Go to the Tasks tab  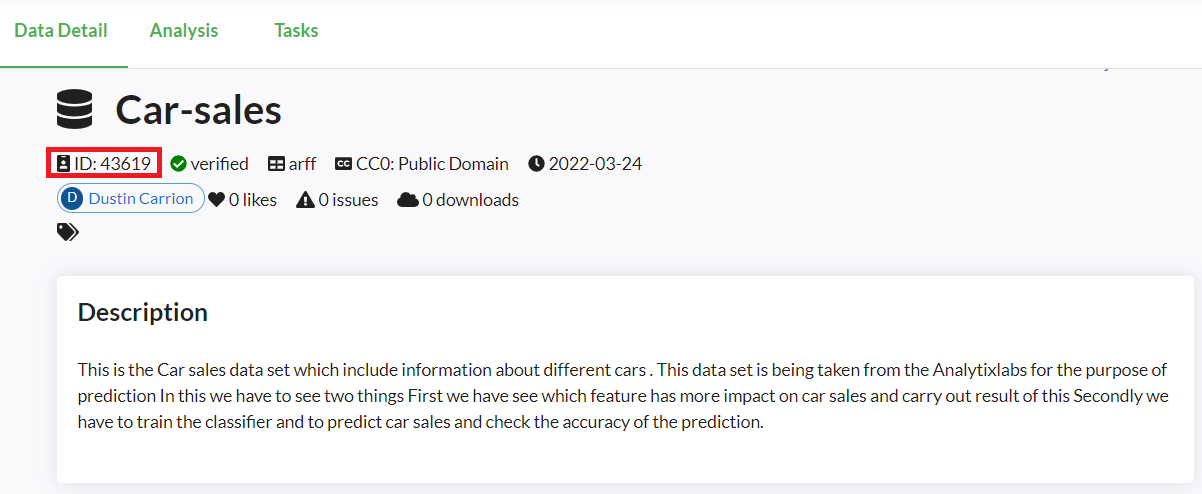click(x=296, y=31)
